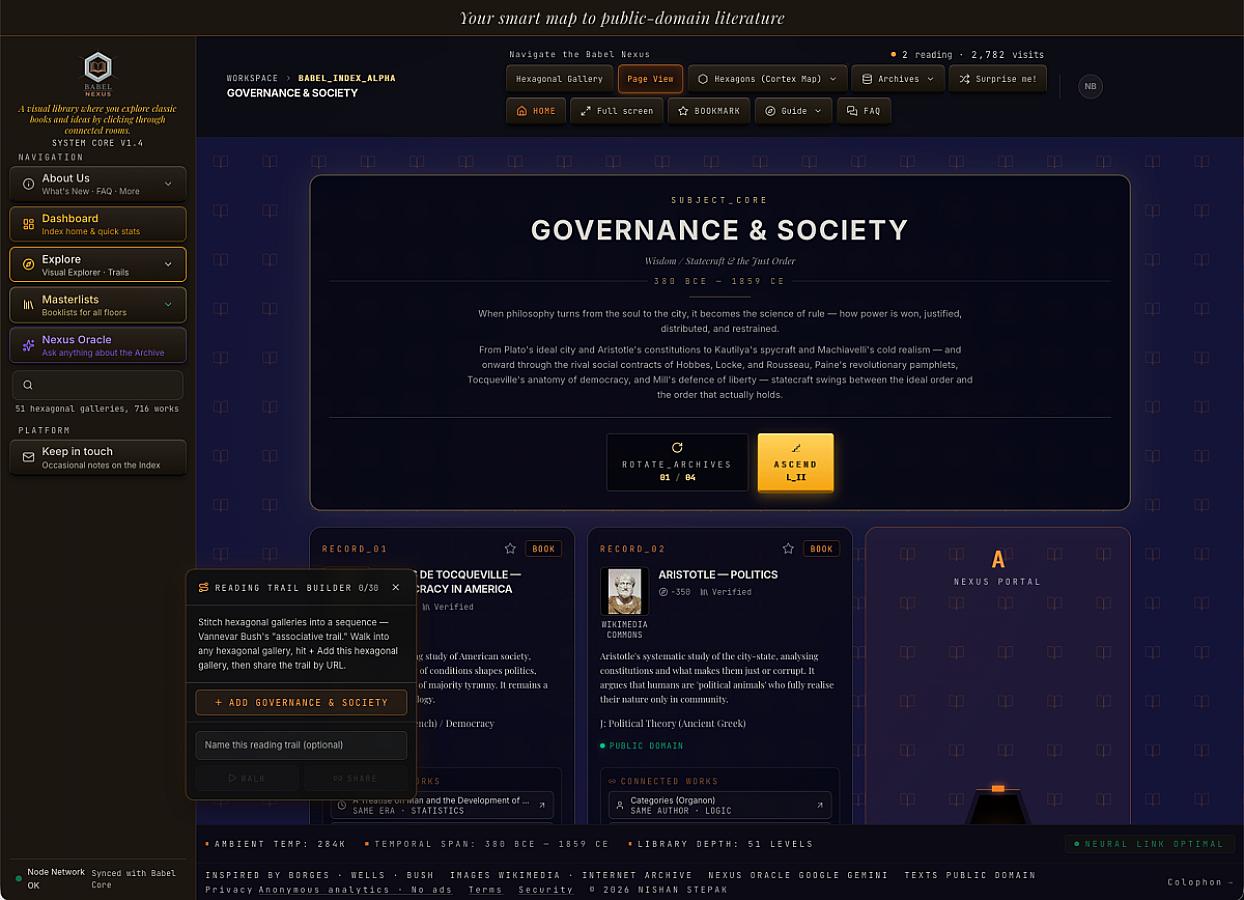Open the Guide dropdown menu
Screen dimensions: 1244x900
click(x=794, y=111)
